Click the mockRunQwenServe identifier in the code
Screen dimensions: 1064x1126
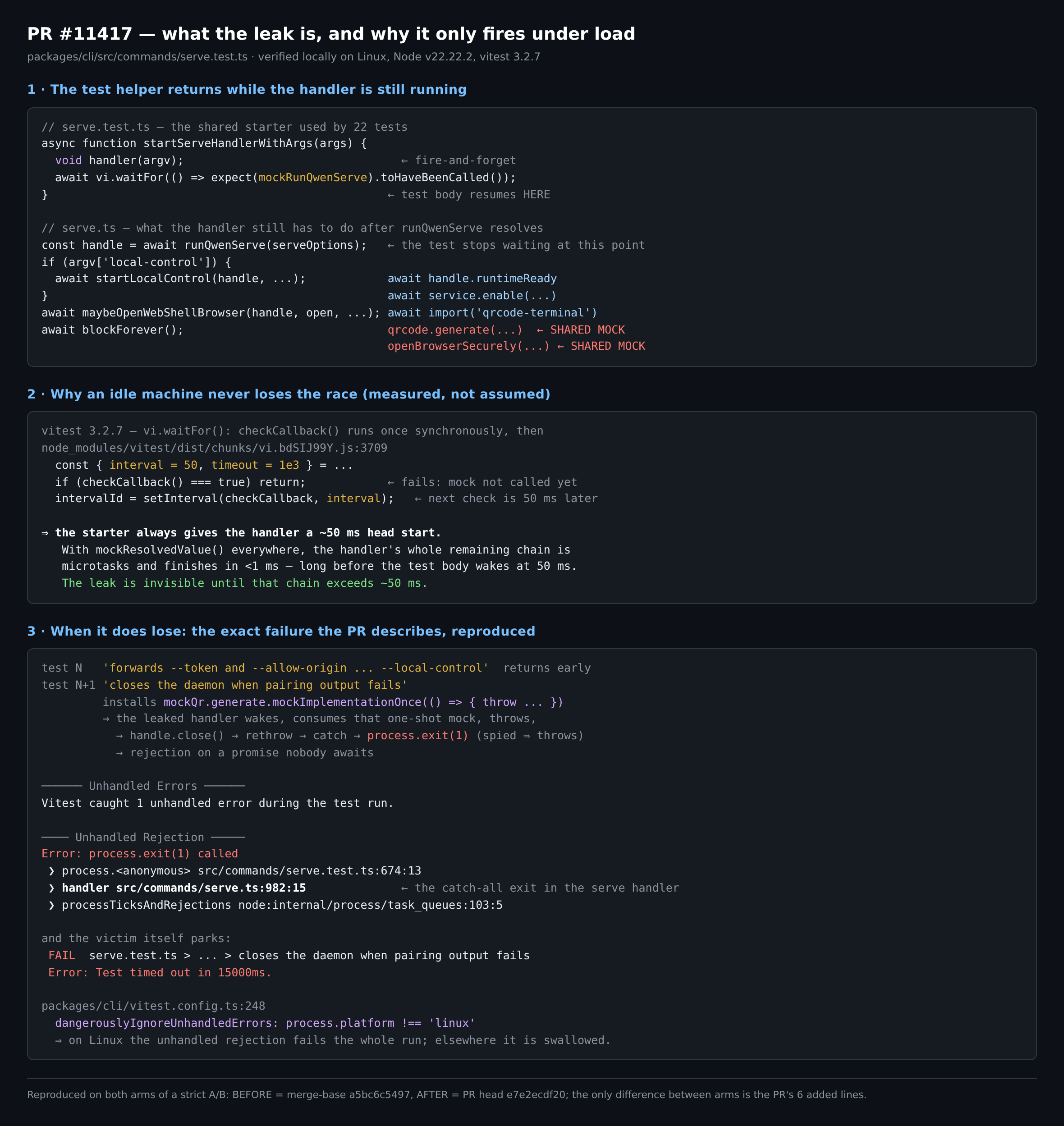click(313, 178)
